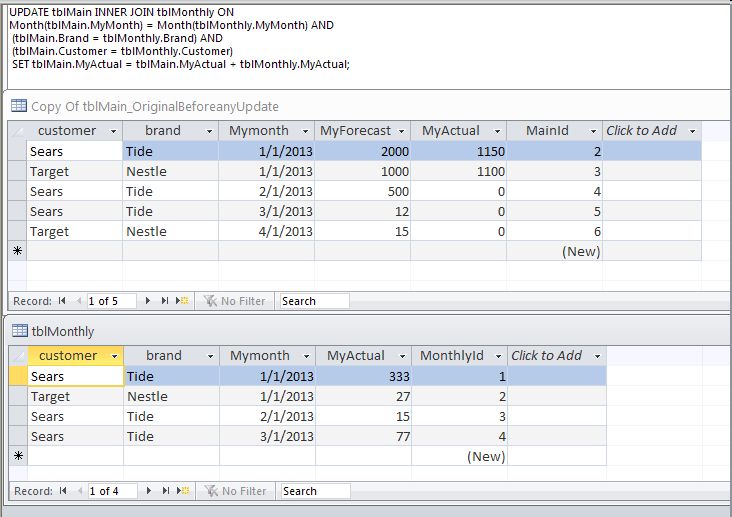This screenshot has width=732, height=517.
Task: Create new blank record in tblMonthly navigator
Action: 183,491
